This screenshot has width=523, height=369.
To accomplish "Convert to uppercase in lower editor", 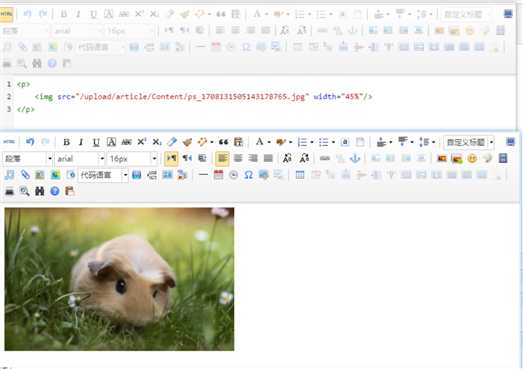I will click(287, 158).
